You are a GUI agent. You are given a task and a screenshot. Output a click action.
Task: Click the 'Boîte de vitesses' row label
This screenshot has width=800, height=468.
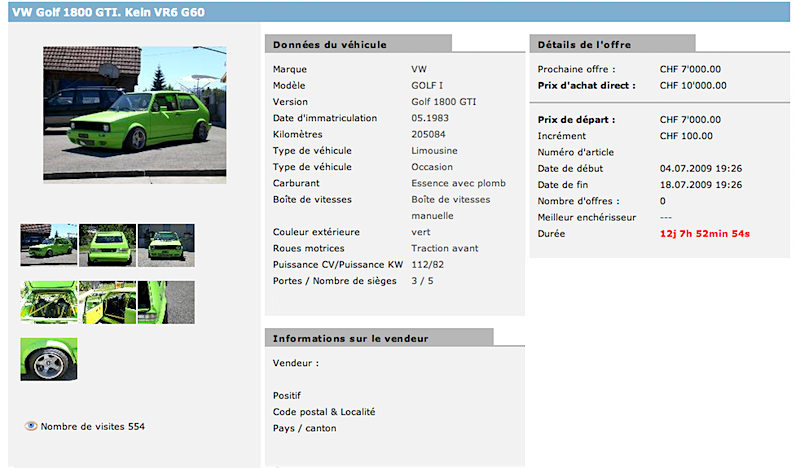coord(312,200)
